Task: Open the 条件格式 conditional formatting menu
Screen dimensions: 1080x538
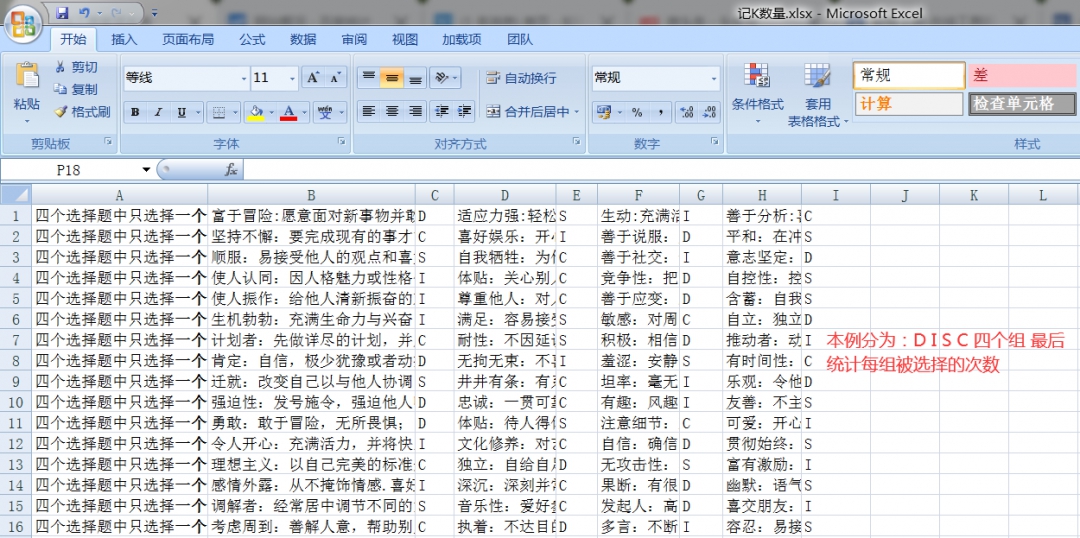Action: [x=757, y=90]
